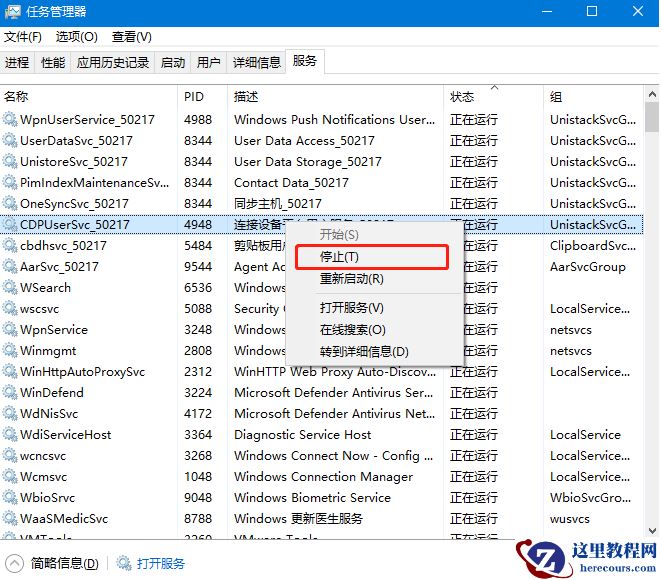Click the gear icon beside UnistoreSvc_50217
This screenshot has width=662, height=580.
click(10, 162)
